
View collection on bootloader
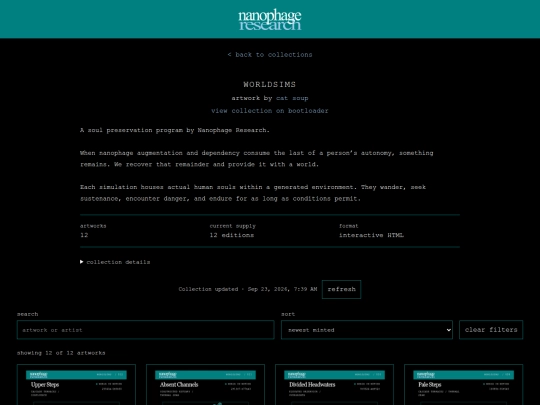[x=270, y=111]
